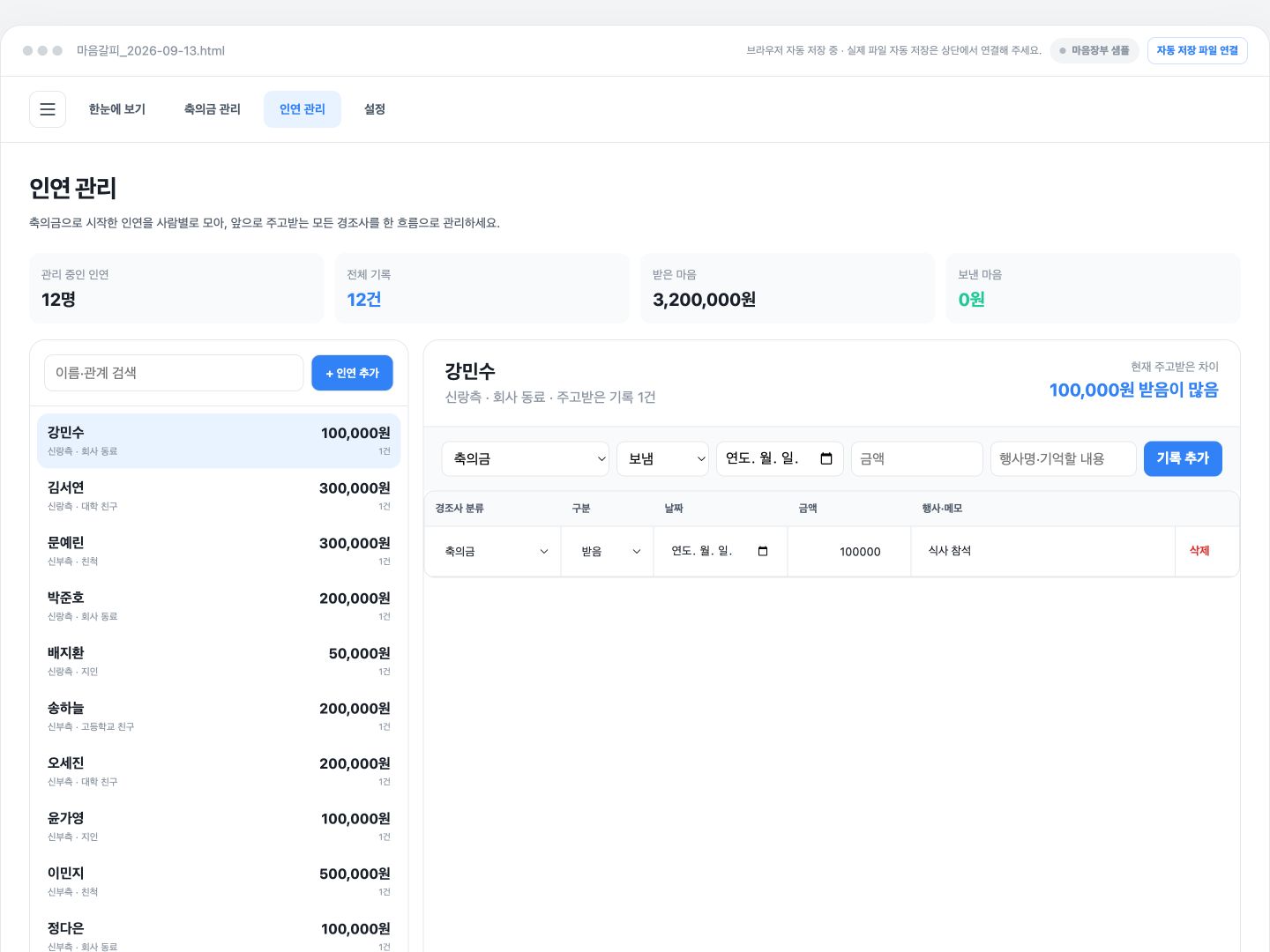Select 문예린 in the contact list
This screenshot has width=1270, height=952.
click(219, 551)
